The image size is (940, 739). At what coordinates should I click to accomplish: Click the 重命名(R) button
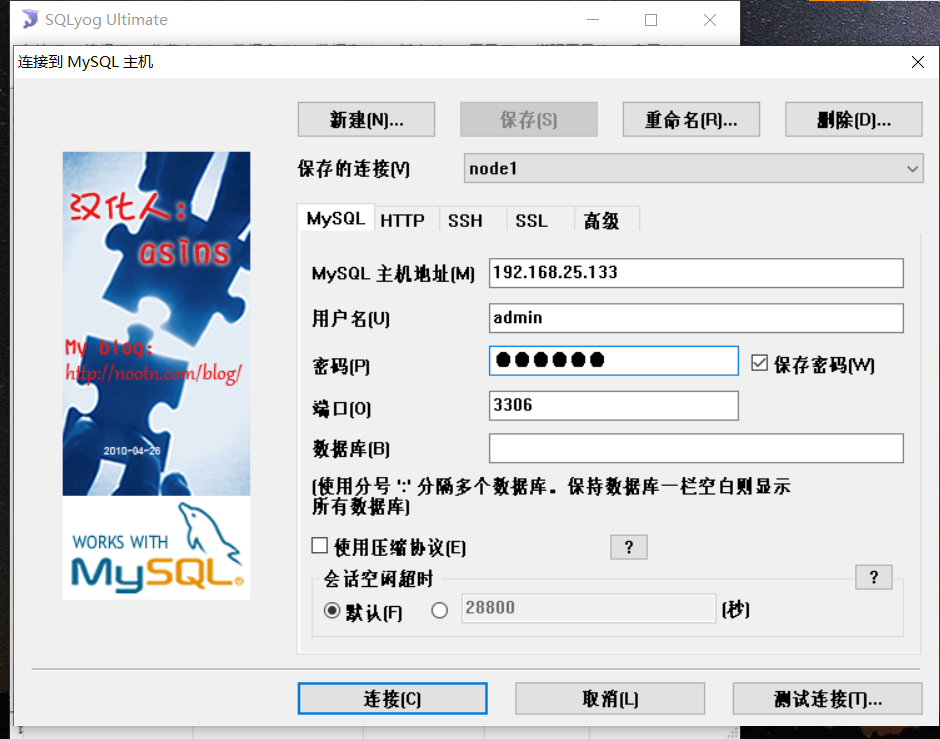(x=690, y=119)
